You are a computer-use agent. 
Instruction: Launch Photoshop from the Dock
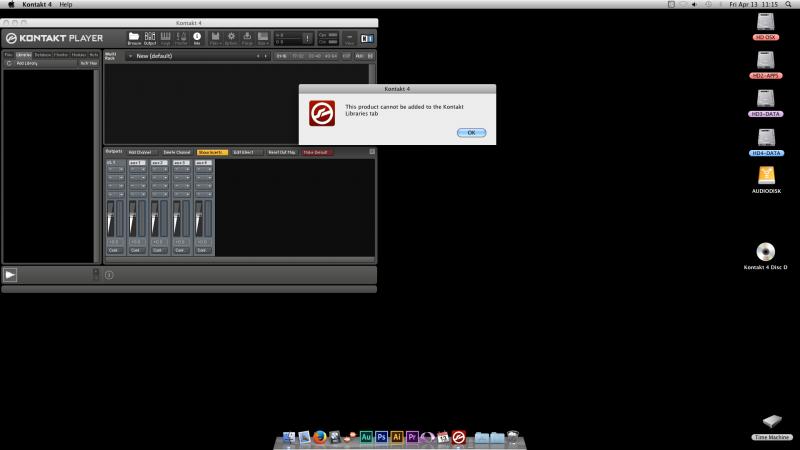point(381,437)
